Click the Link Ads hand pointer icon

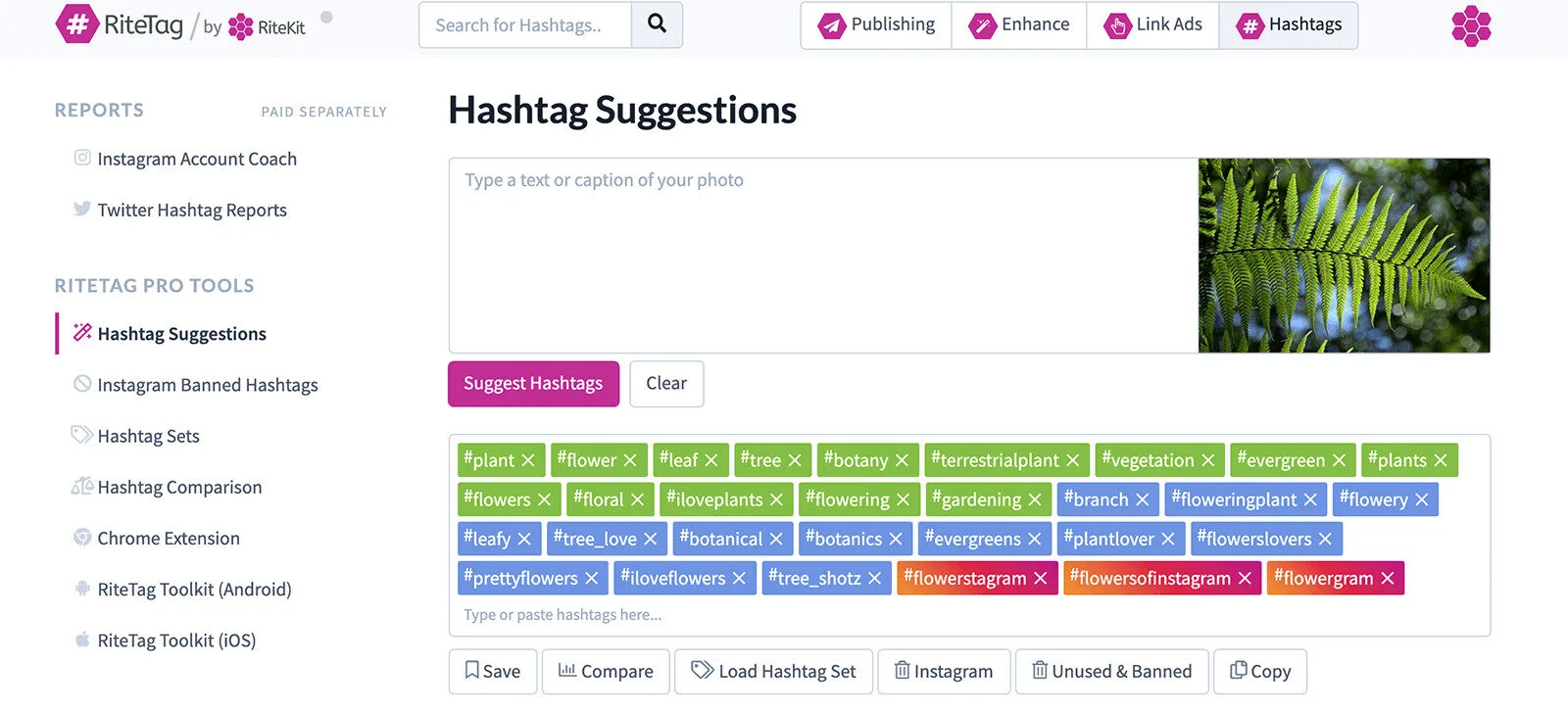(1116, 24)
